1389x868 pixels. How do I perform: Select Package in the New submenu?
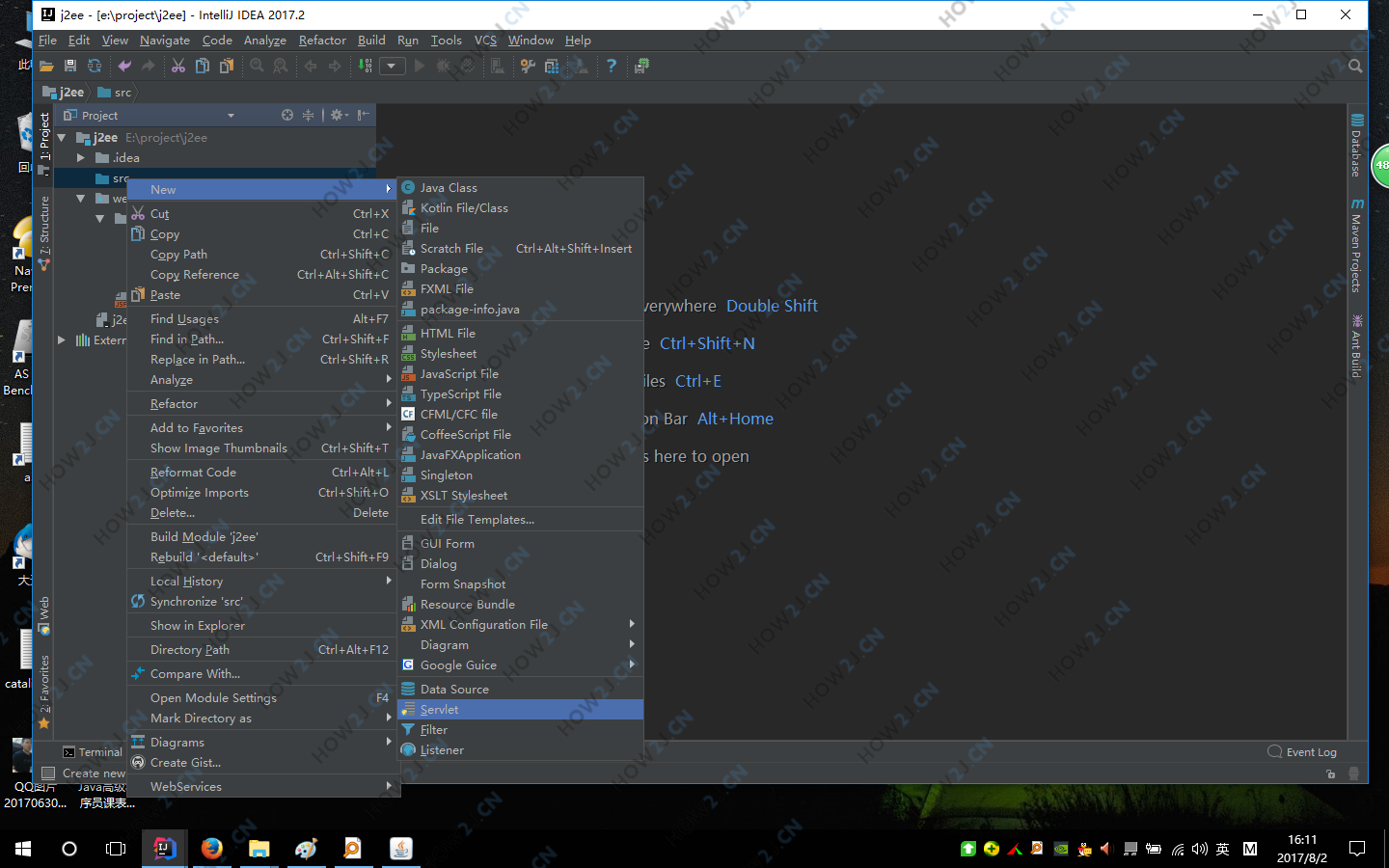(x=521, y=269)
